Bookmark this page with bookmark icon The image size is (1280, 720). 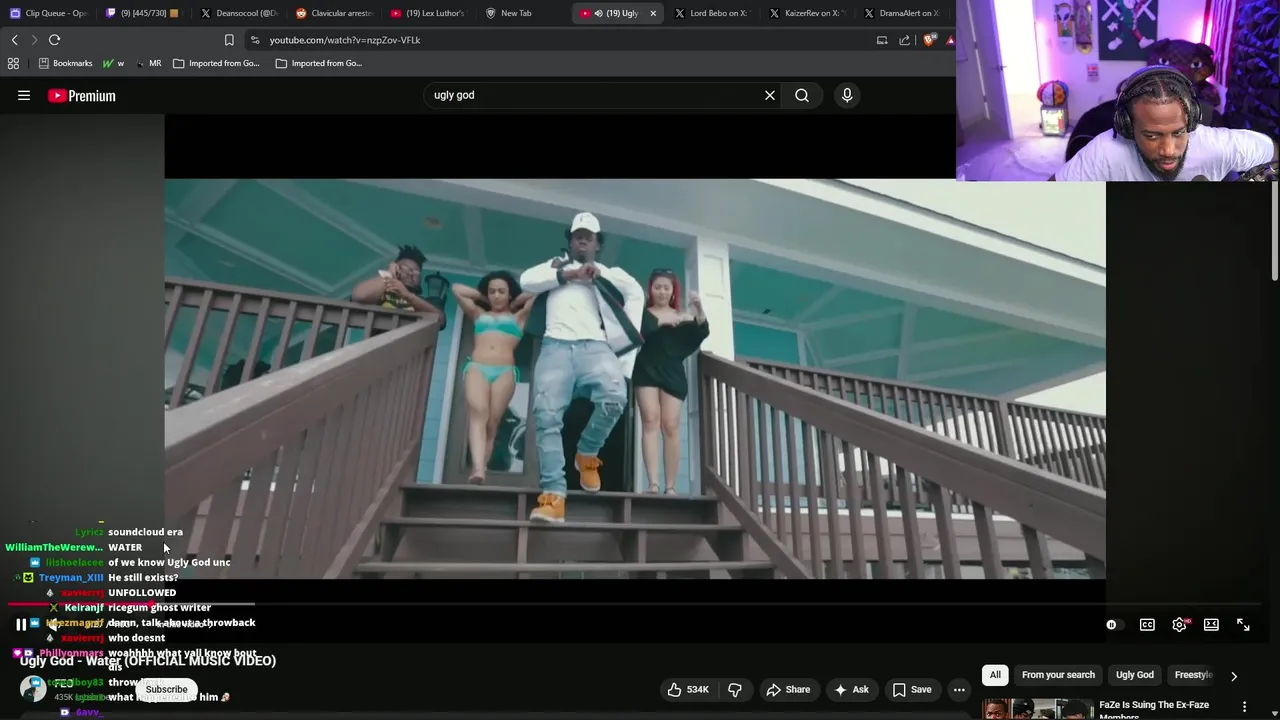tap(229, 40)
